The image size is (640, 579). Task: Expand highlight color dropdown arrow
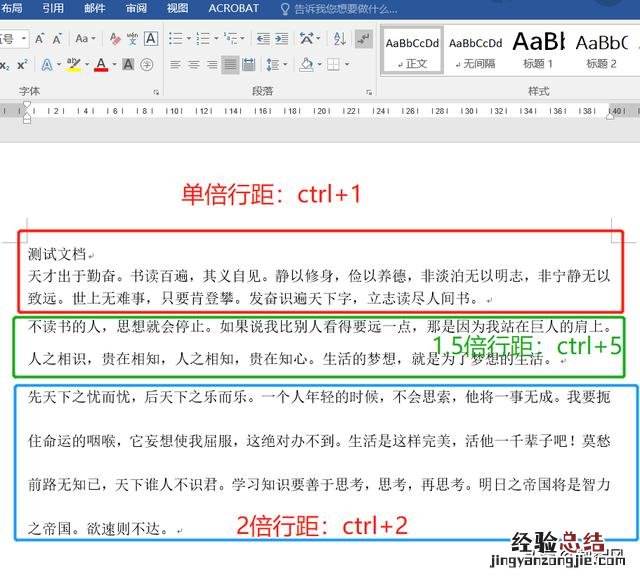point(87,64)
